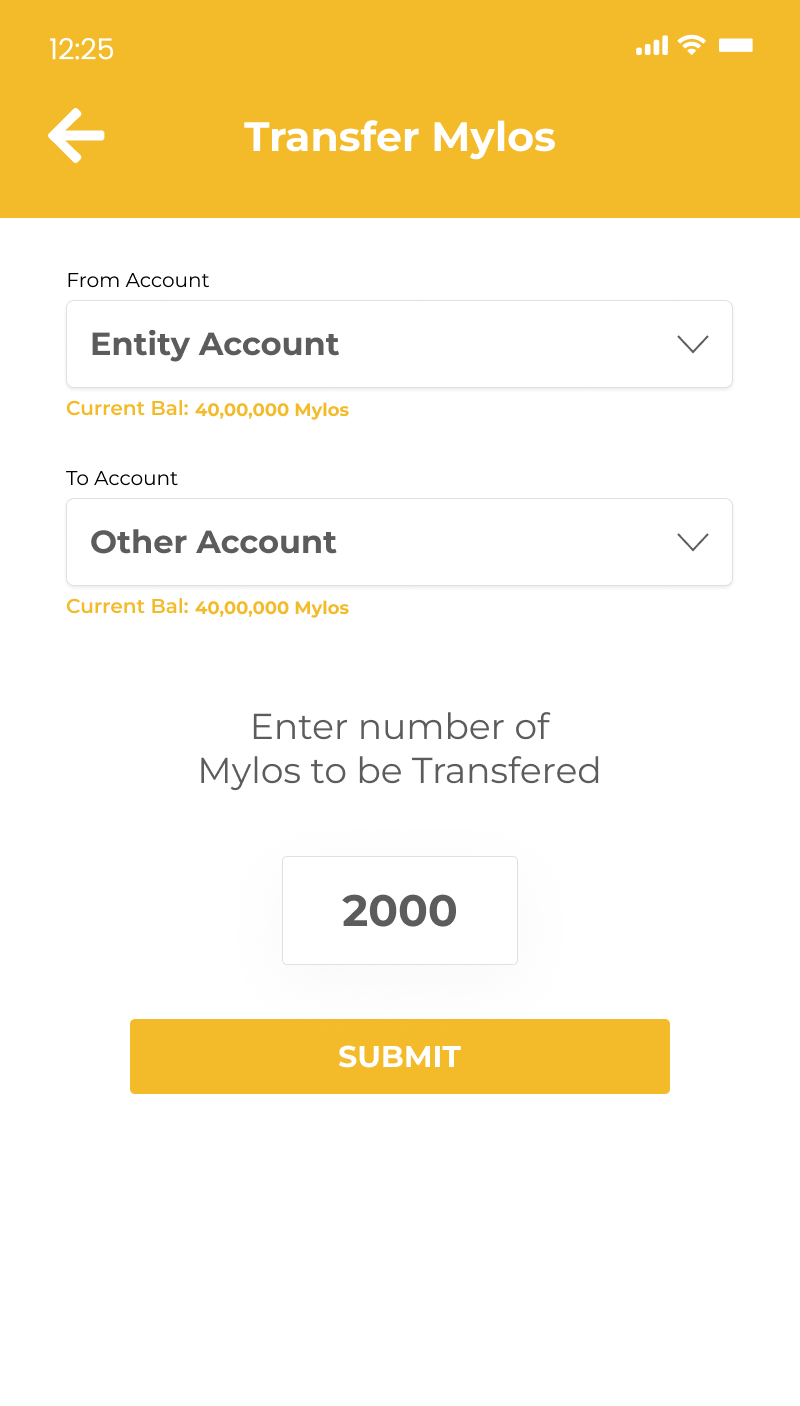Tap Current Bal text under Entity Account

pos(127,409)
